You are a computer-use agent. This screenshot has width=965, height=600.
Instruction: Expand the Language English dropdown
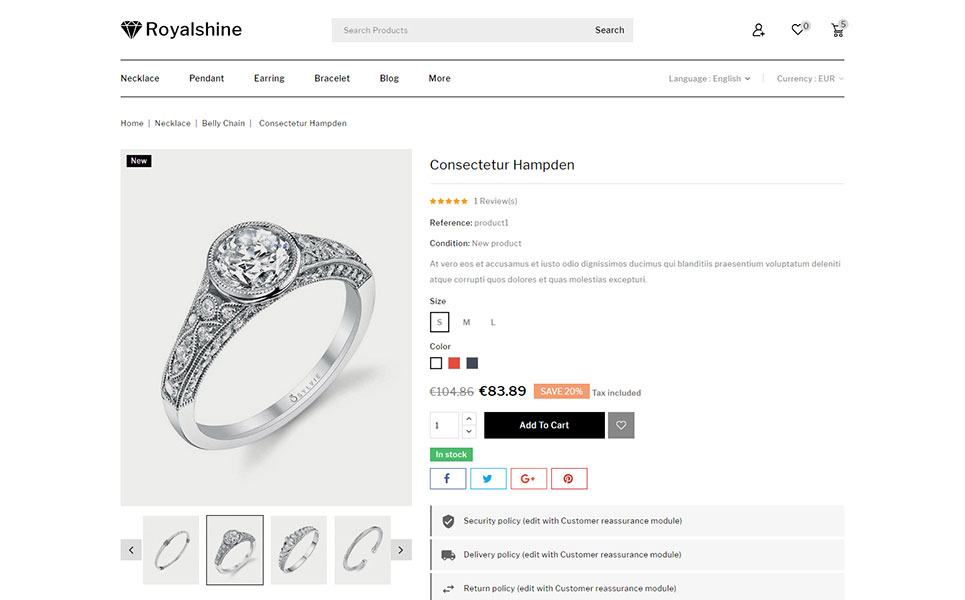click(x=709, y=79)
